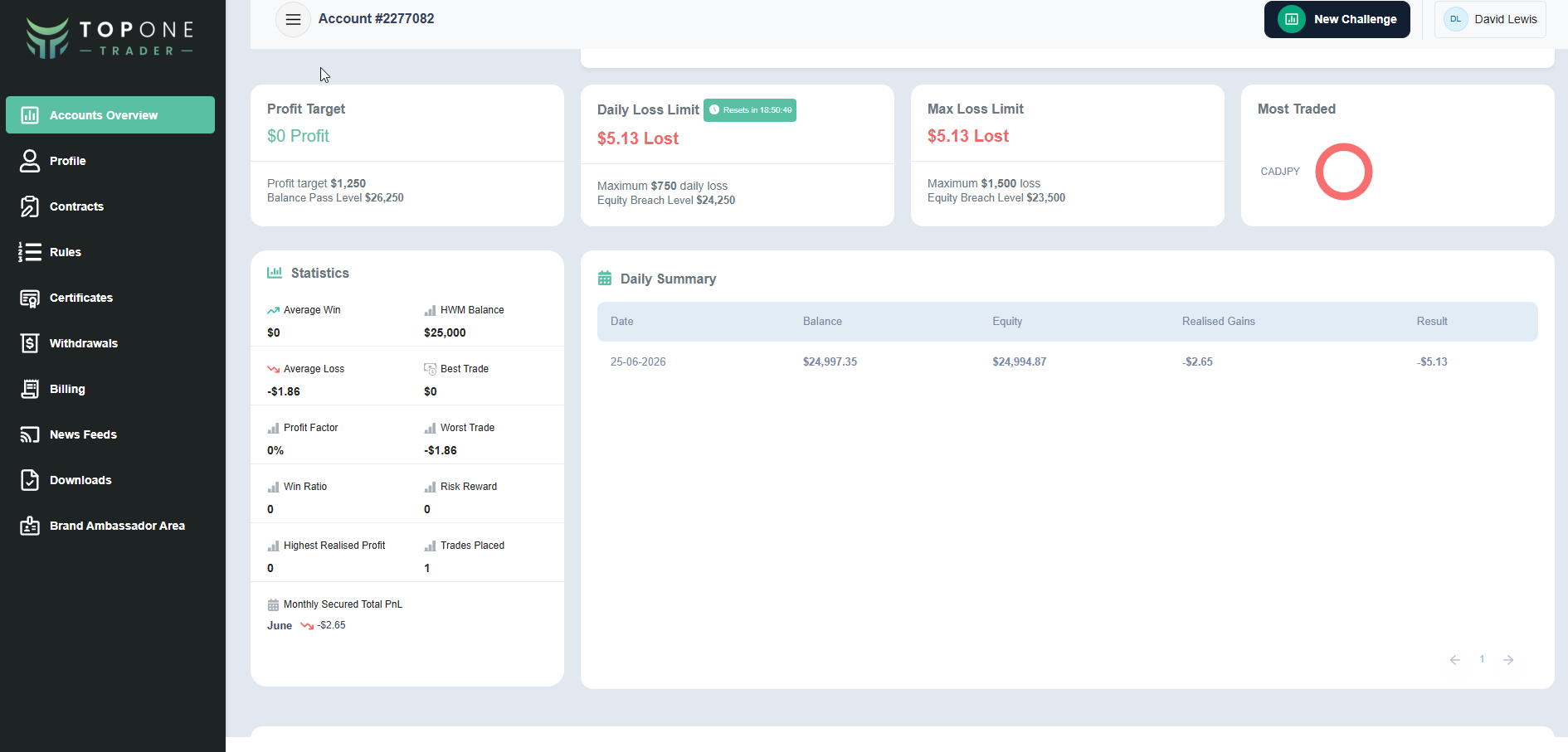Image resolution: width=1568 pixels, height=752 pixels.
Task: Select page 1 in pagination
Action: pos(1482,659)
